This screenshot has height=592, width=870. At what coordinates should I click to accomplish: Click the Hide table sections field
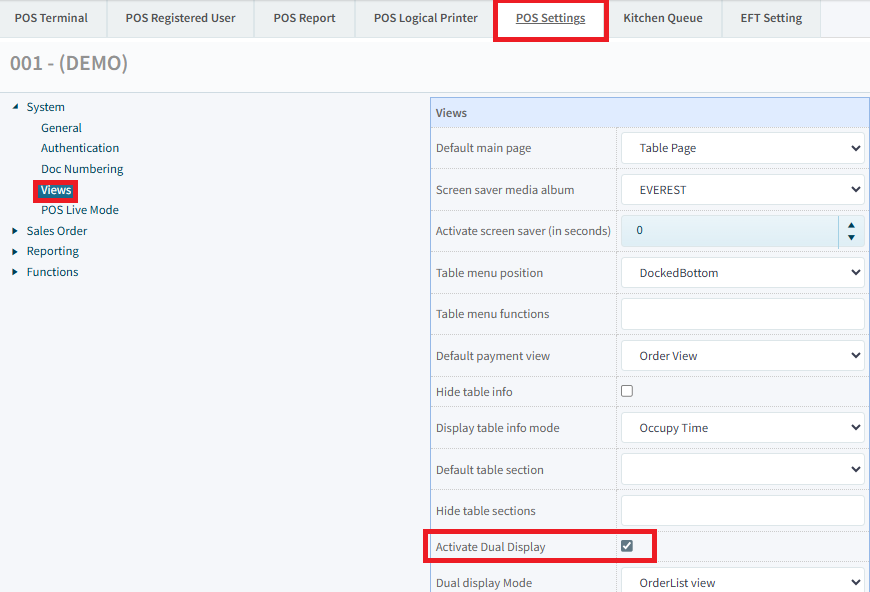(x=742, y=511)
